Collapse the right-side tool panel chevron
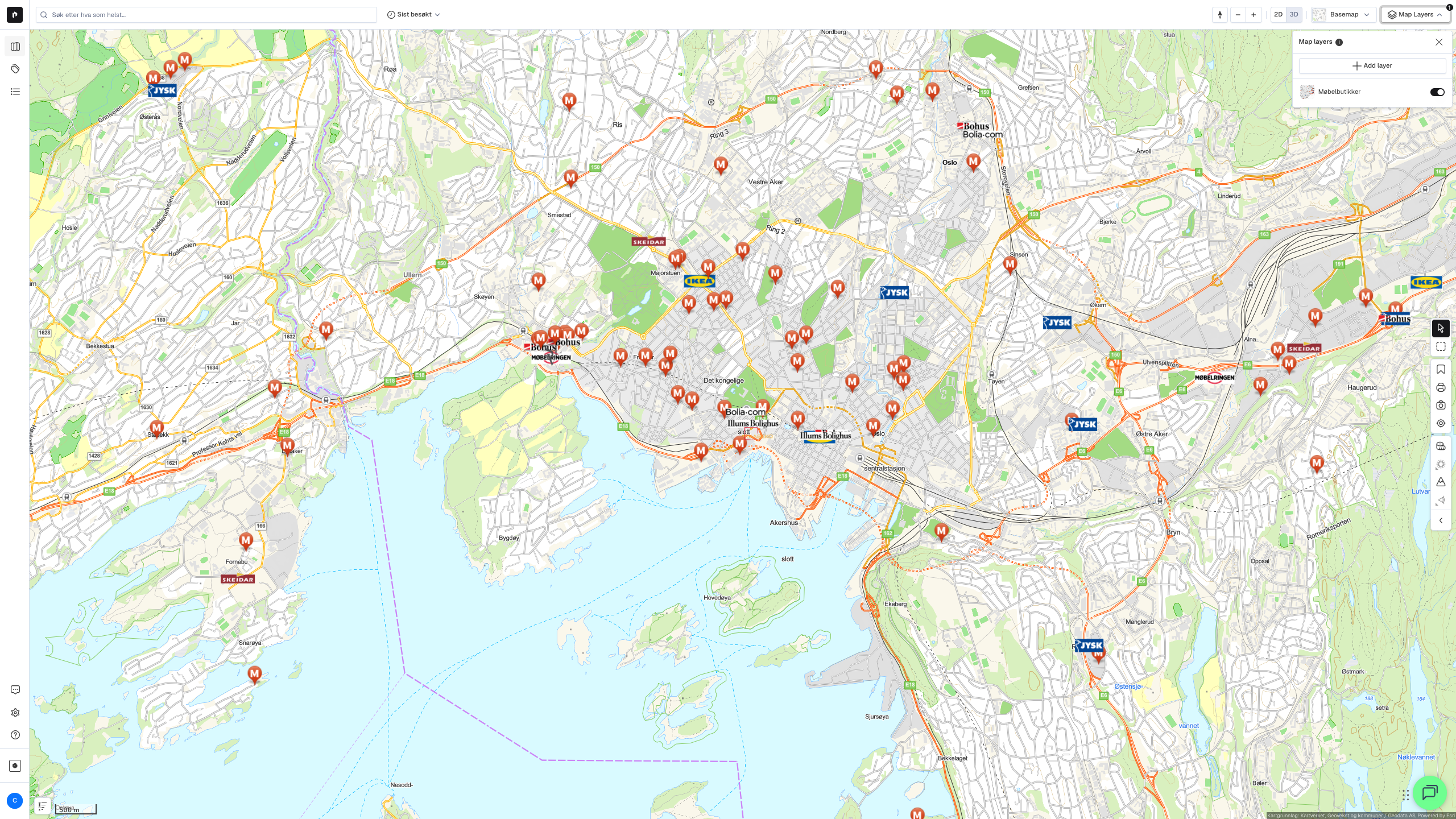 tap(1441, 520)
